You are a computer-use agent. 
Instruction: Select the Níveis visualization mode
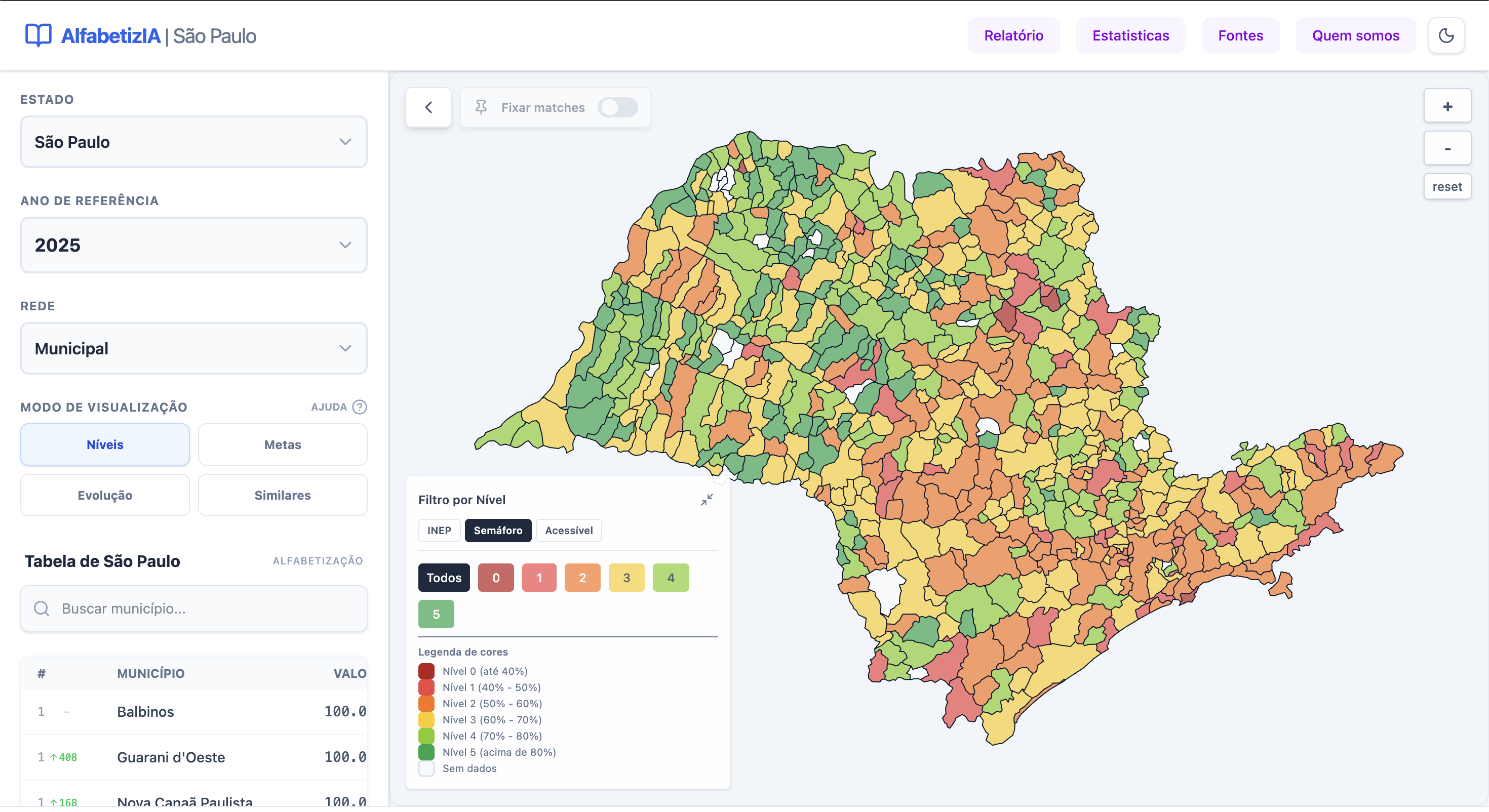coord(105,444)
